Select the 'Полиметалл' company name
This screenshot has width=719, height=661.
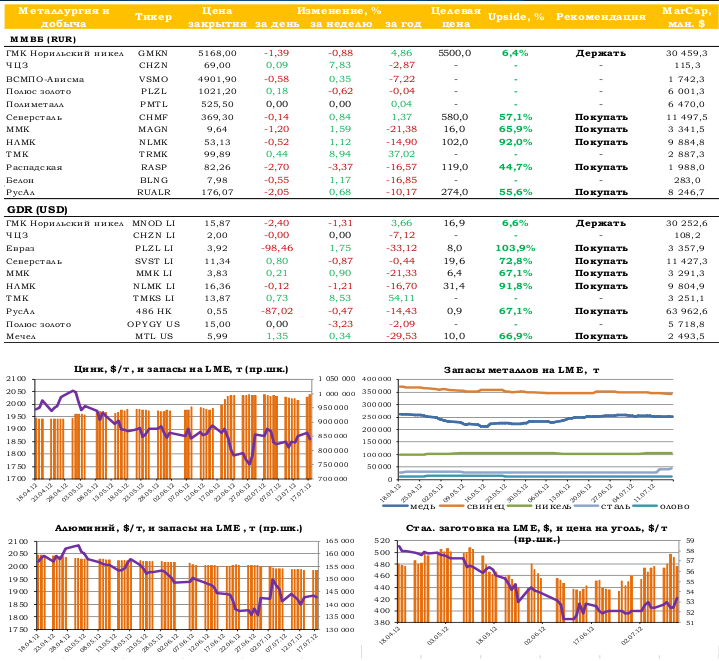35,105
